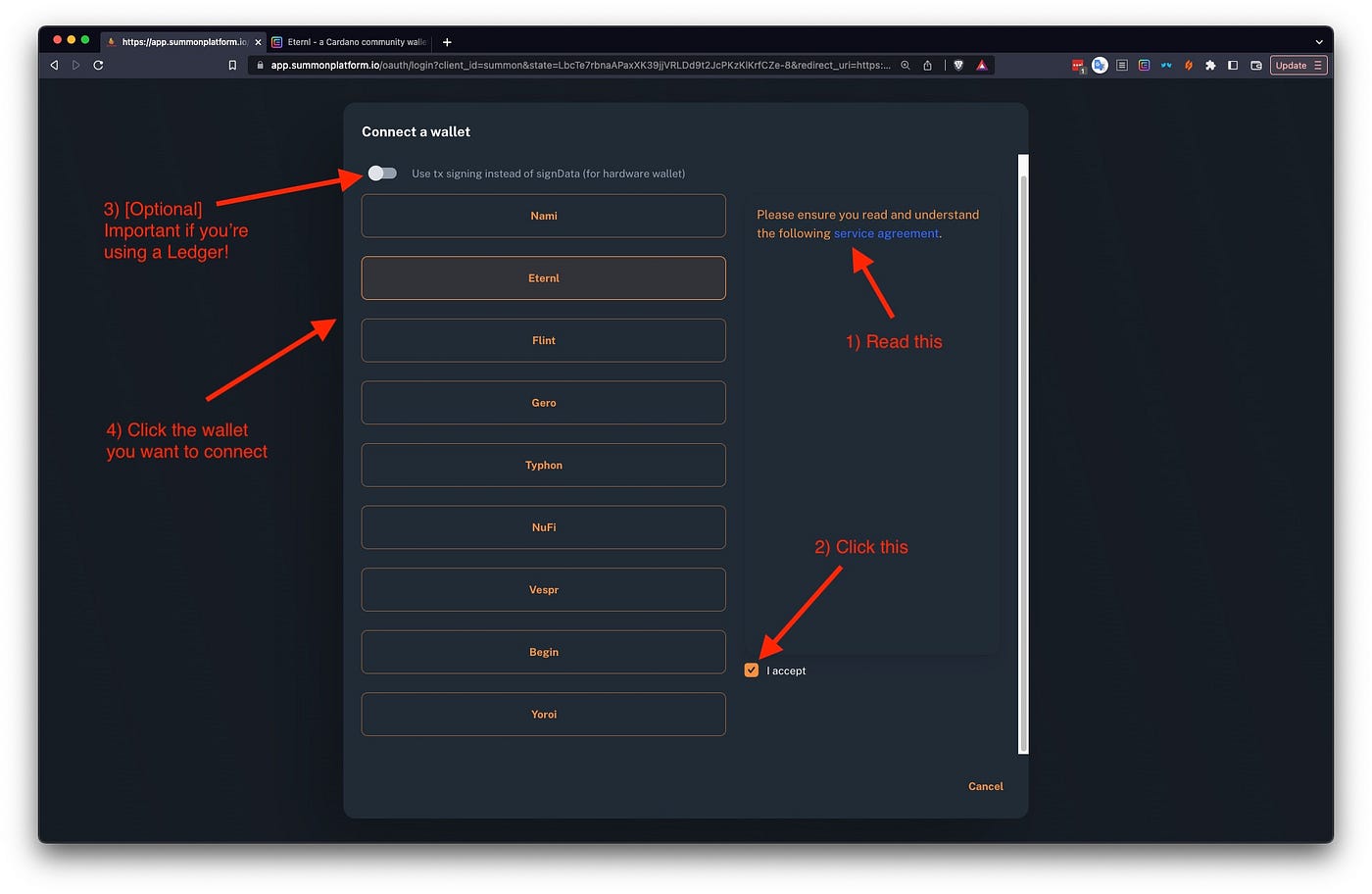Open Brave Shields lion icon
The width and height of the screenshot is (1372, 894).
tap(958, 66)
